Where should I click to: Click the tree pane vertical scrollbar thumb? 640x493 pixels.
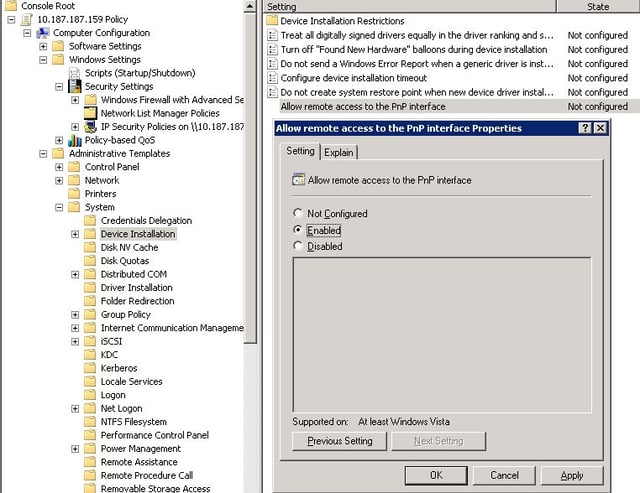click(250, 178)
